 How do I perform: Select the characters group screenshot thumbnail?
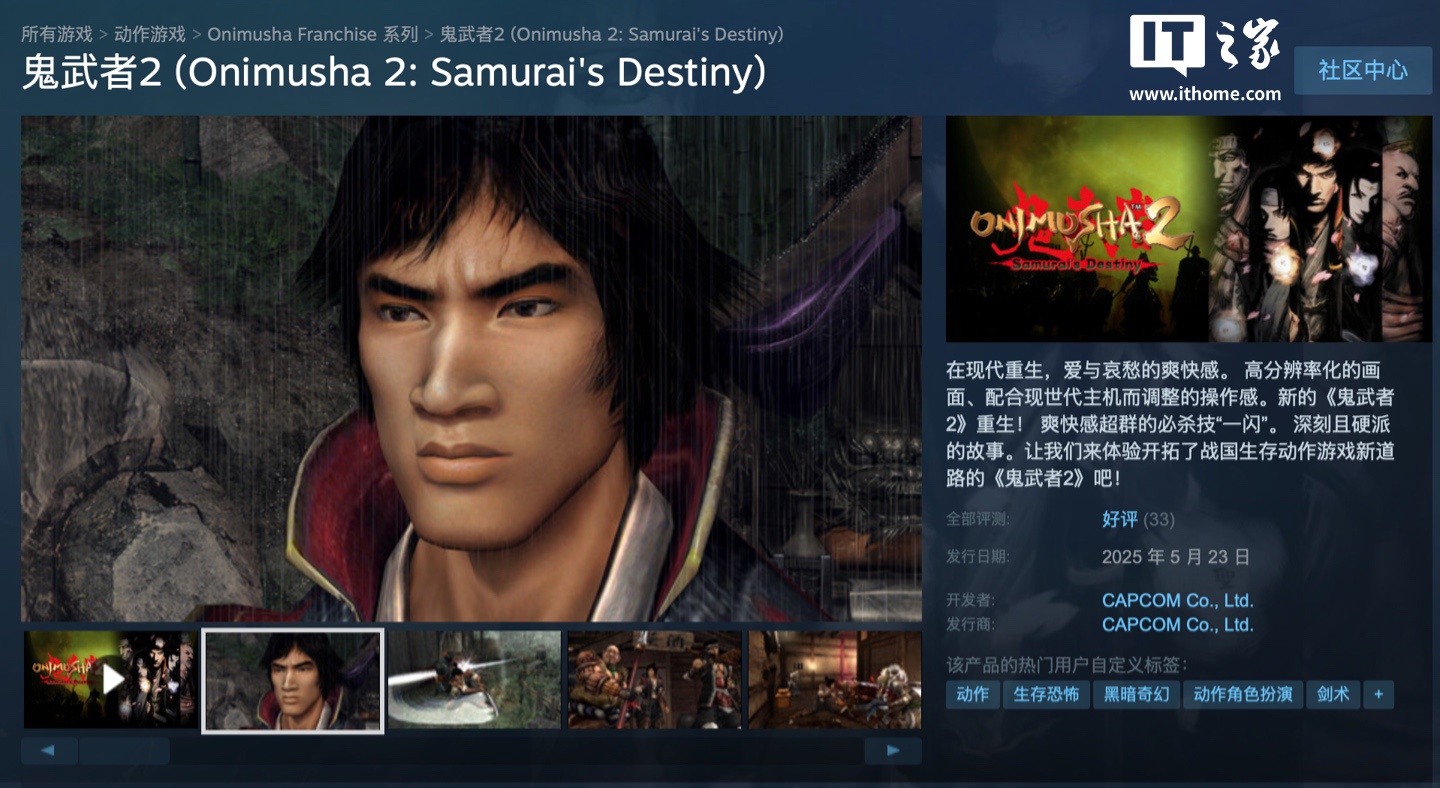coord(655,679)
